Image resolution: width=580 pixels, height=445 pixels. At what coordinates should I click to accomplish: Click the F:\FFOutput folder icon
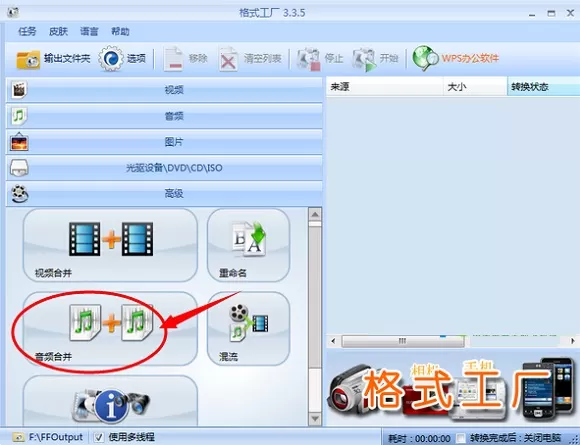[18, 438]
